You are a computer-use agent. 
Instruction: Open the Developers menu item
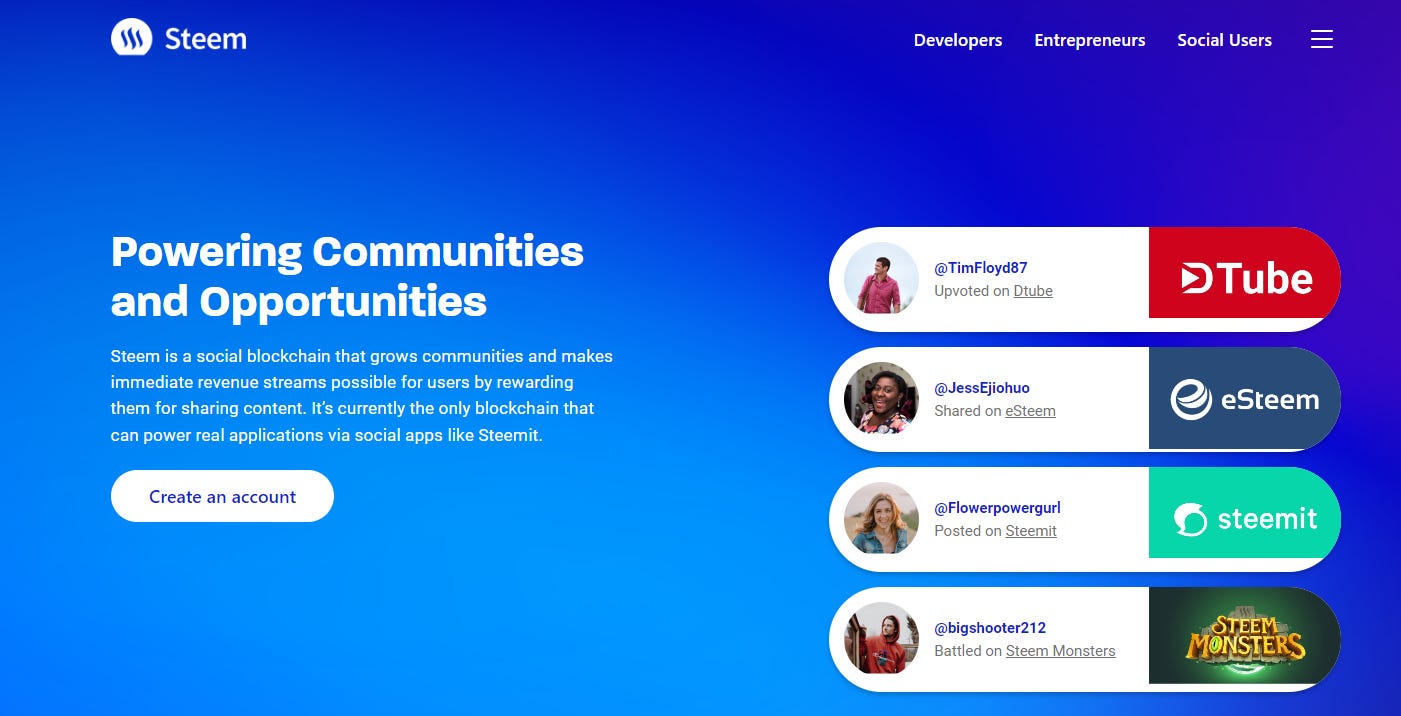point(958,40)
